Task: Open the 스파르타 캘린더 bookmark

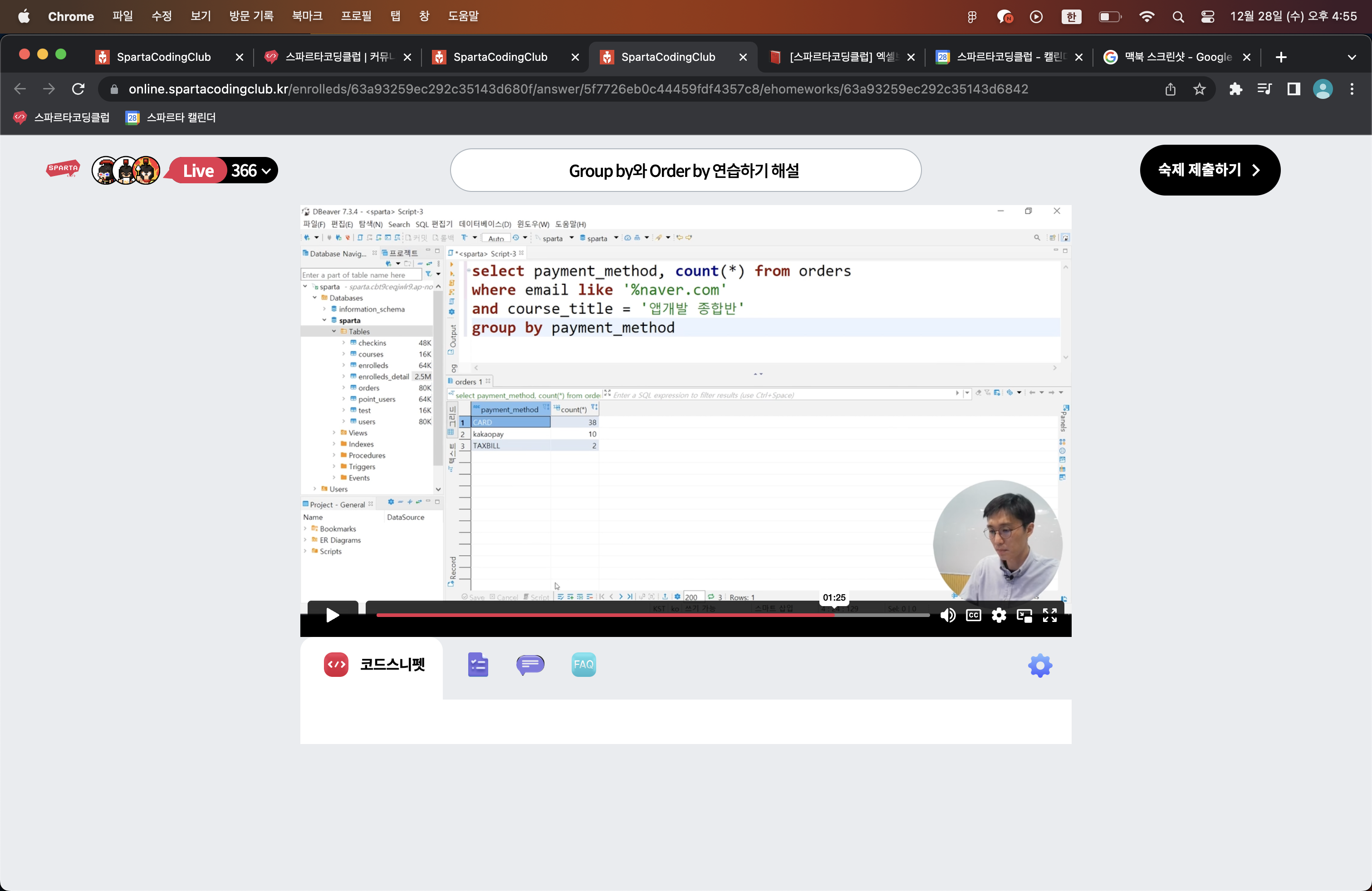Action: pyautogui.click(x=171, y=117)
